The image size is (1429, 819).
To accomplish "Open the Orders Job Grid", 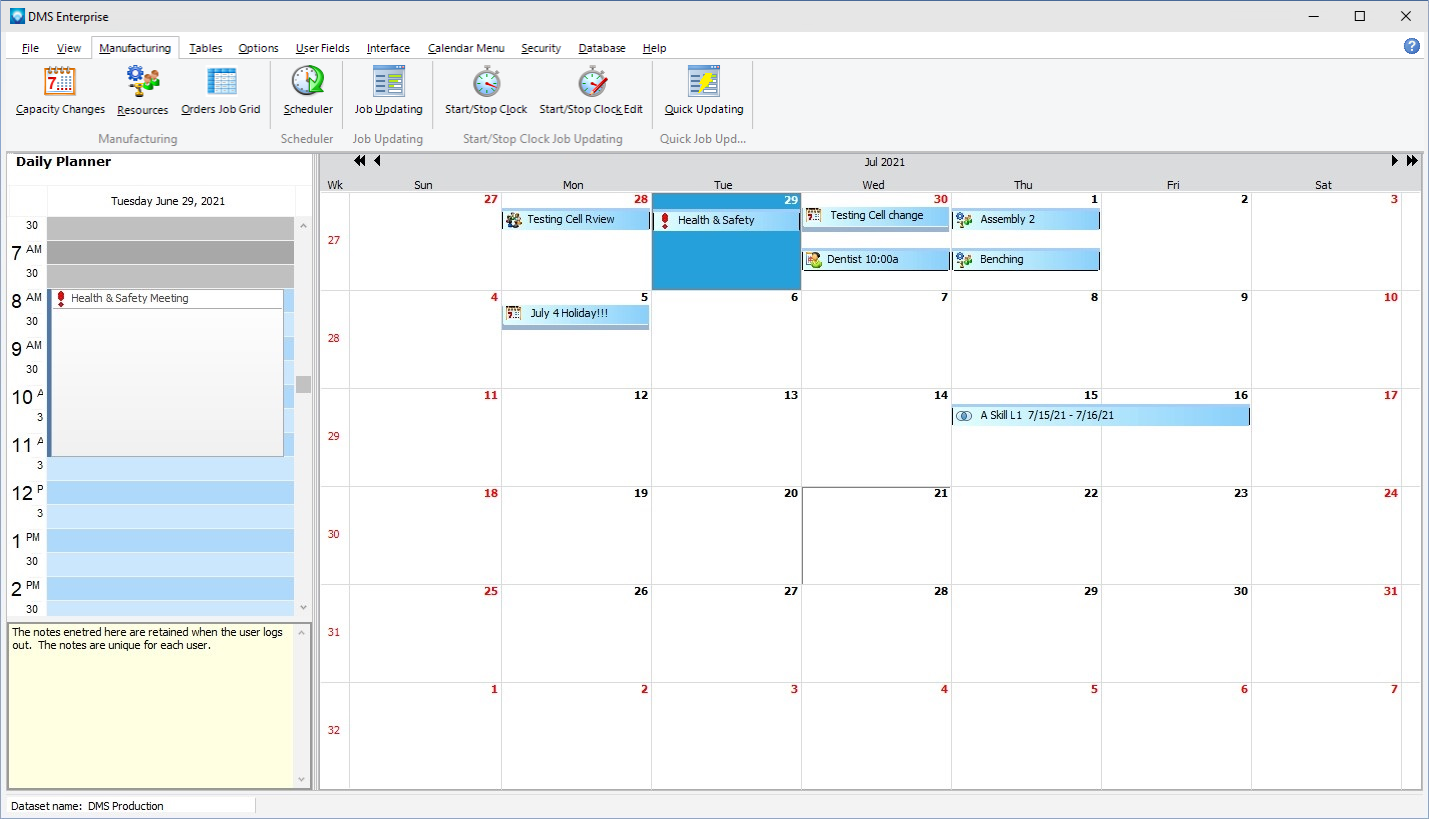I will tap(220, 92).
